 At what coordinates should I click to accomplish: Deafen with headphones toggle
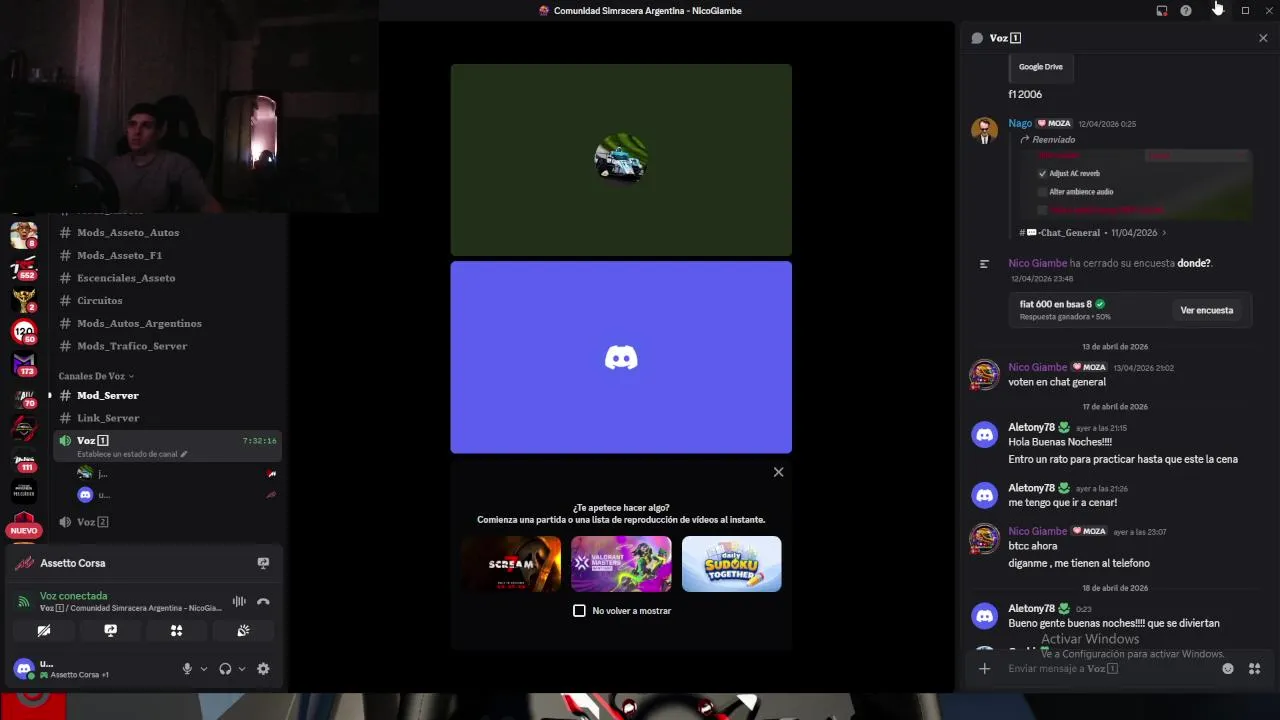click(225, 669)
